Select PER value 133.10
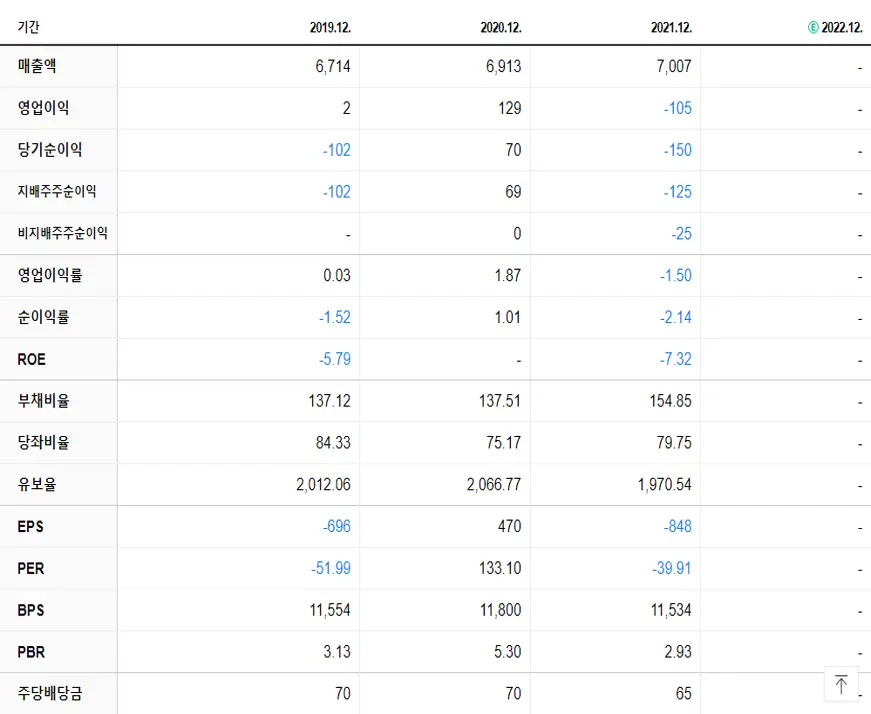Viewport: 871px width, 714px height. coord(500,568)
